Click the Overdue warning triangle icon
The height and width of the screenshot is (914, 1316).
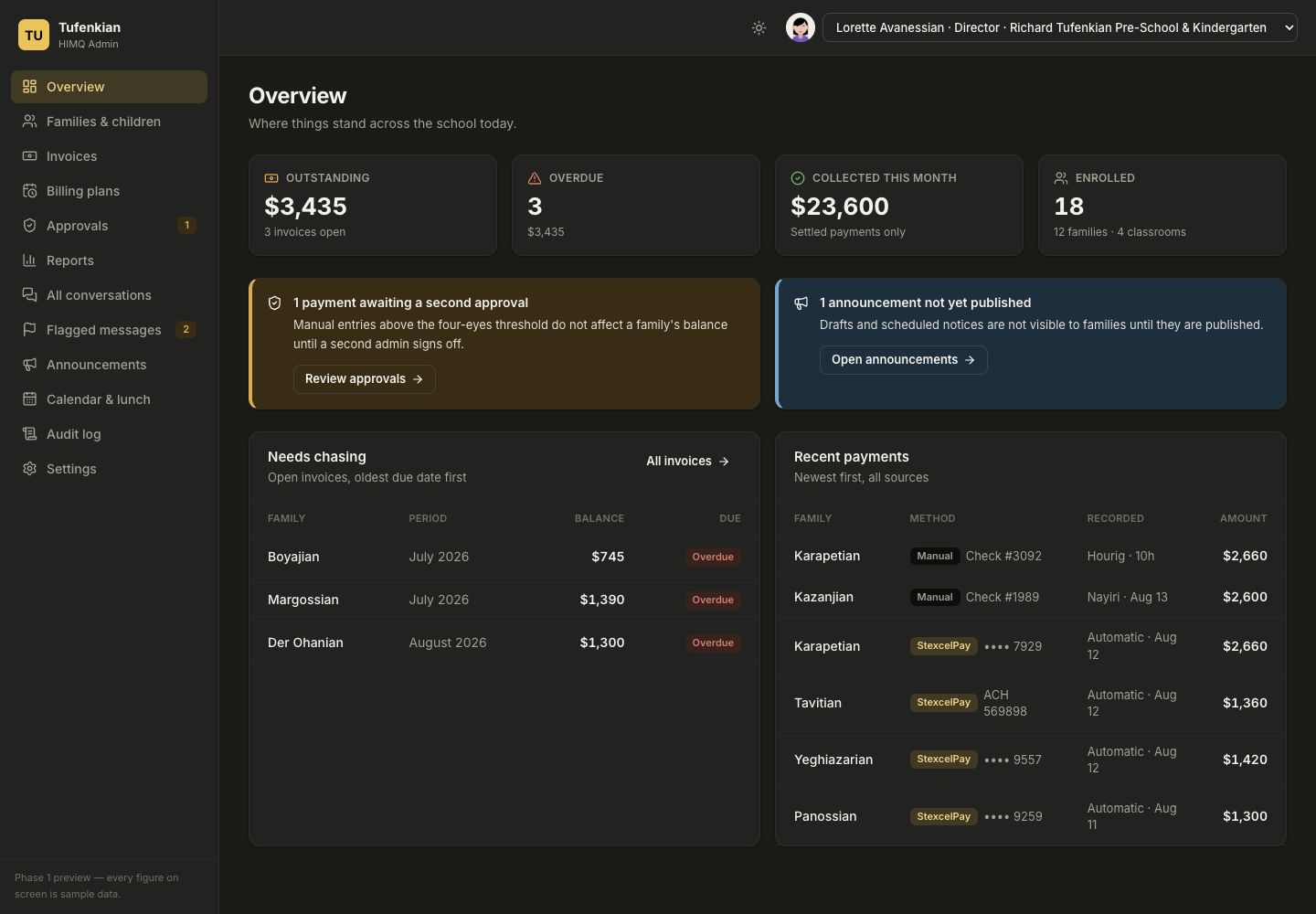pyautogui.click(x=535, y=178)
